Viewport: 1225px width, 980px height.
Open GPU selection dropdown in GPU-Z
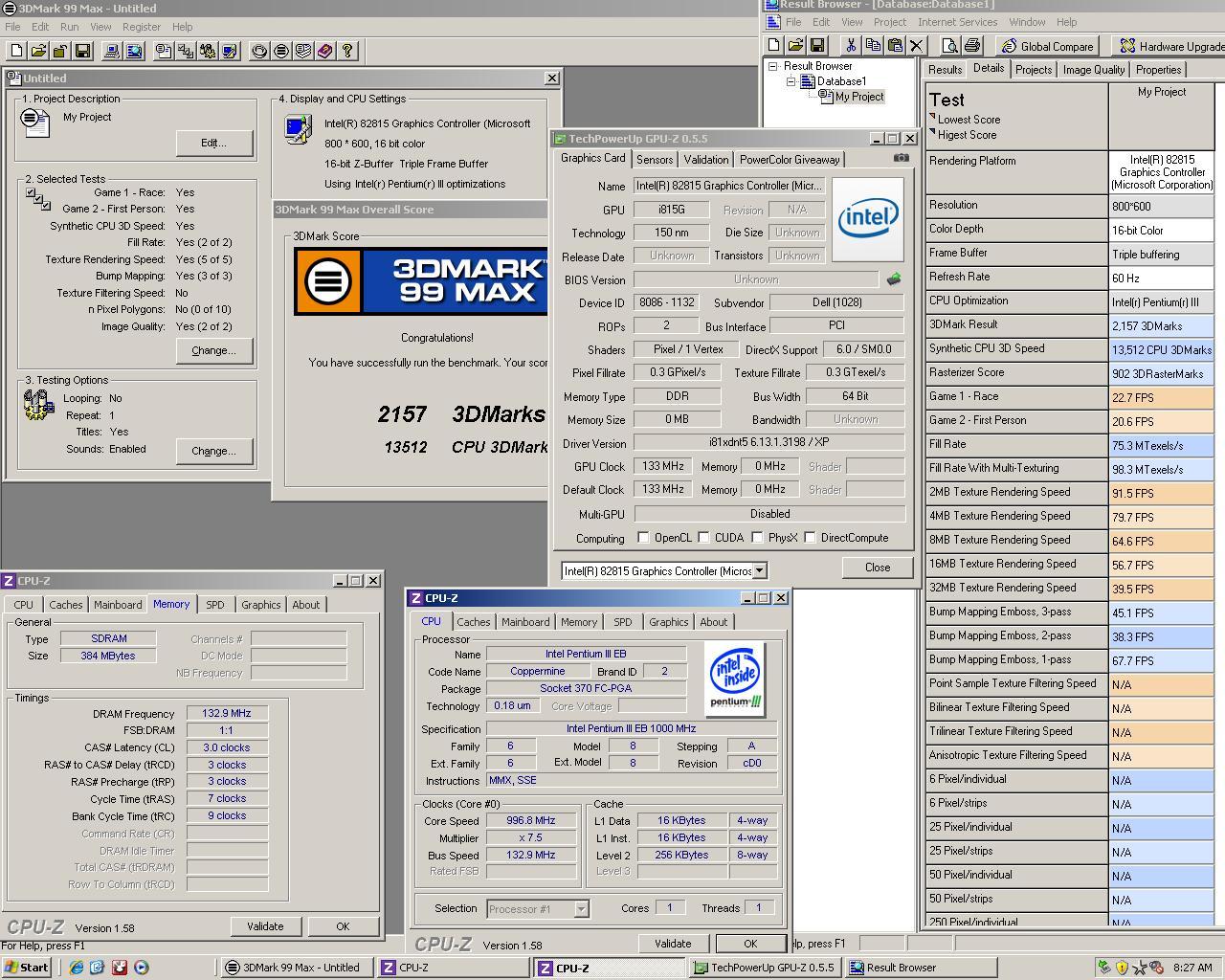pos(759,570)
